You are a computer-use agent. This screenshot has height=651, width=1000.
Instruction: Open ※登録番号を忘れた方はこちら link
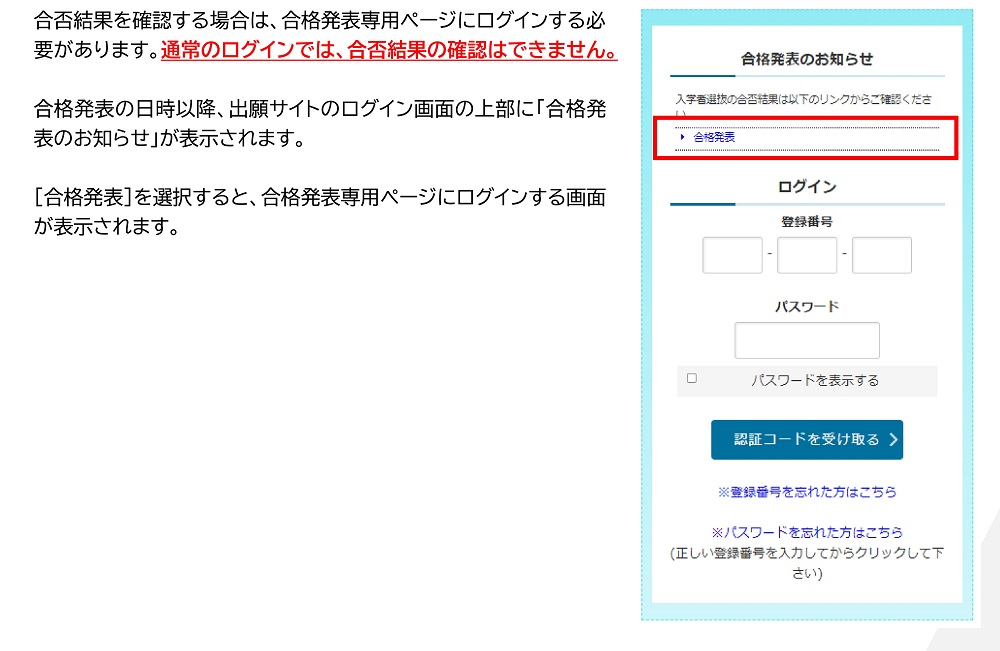(x=807, y=492)
